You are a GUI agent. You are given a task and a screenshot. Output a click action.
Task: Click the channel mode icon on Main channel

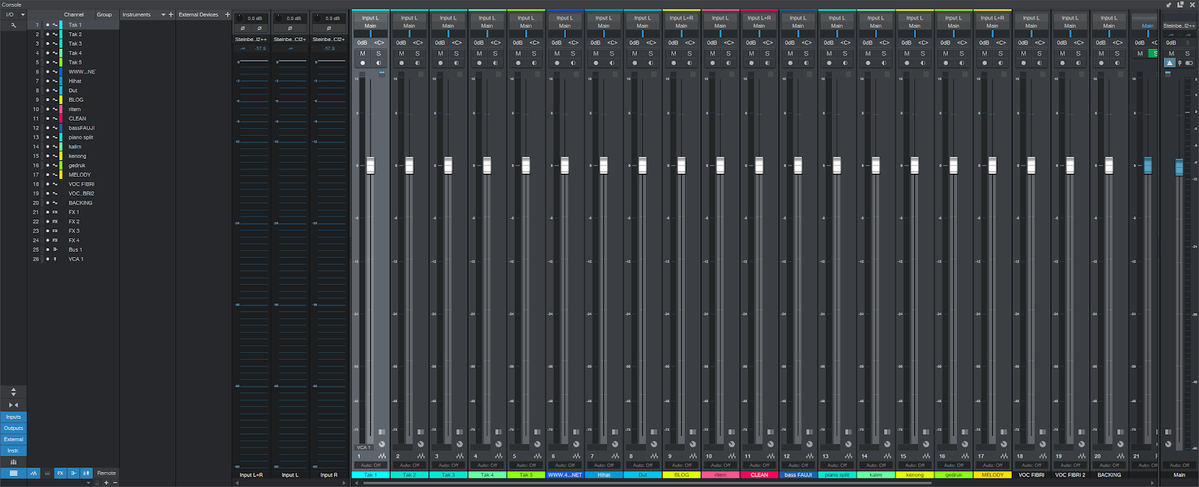(x=1189, y=63)
